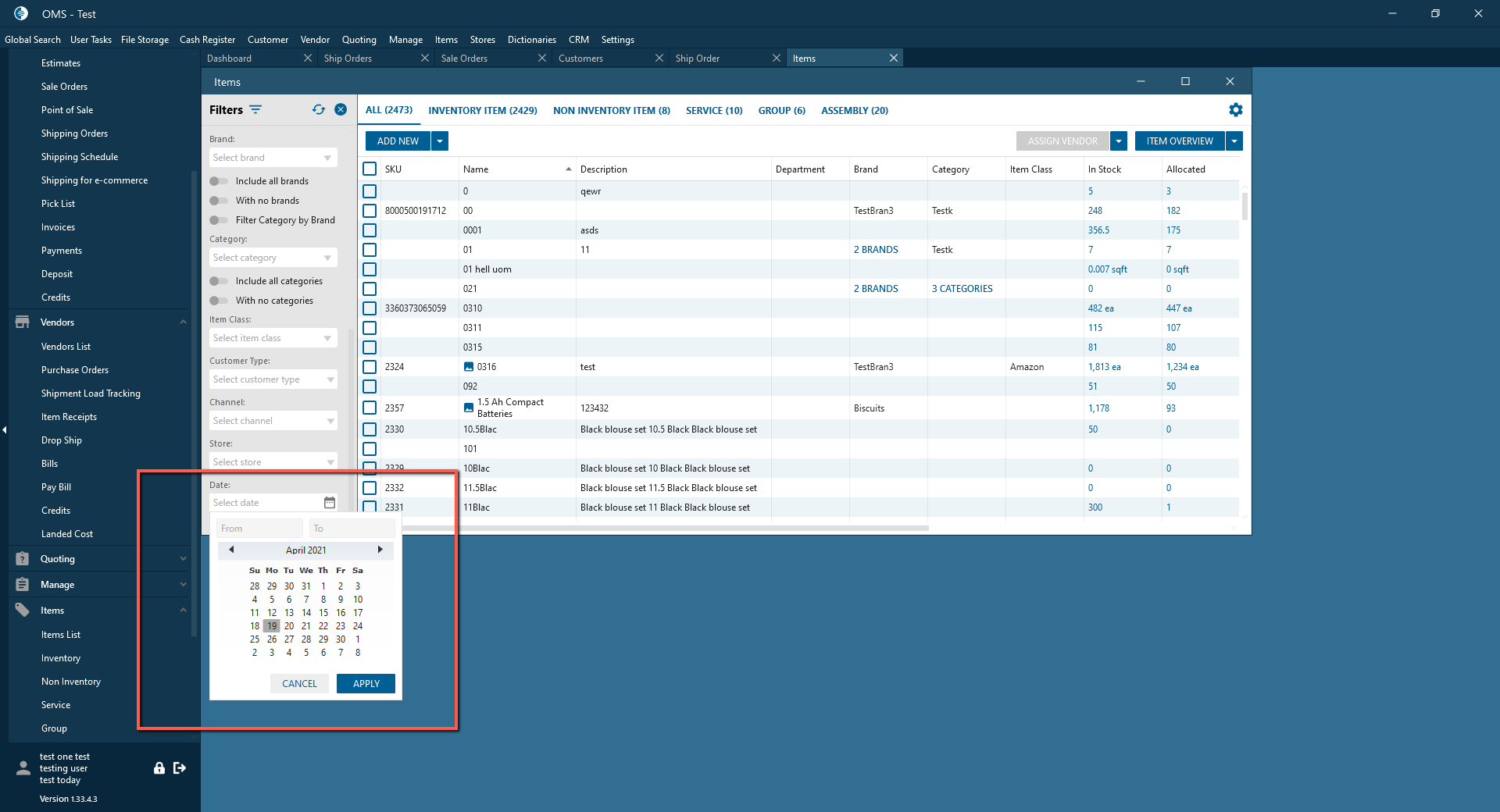Click the To date input field
The width and height of the screenshot is (1500, 812).
pos(352,529)
